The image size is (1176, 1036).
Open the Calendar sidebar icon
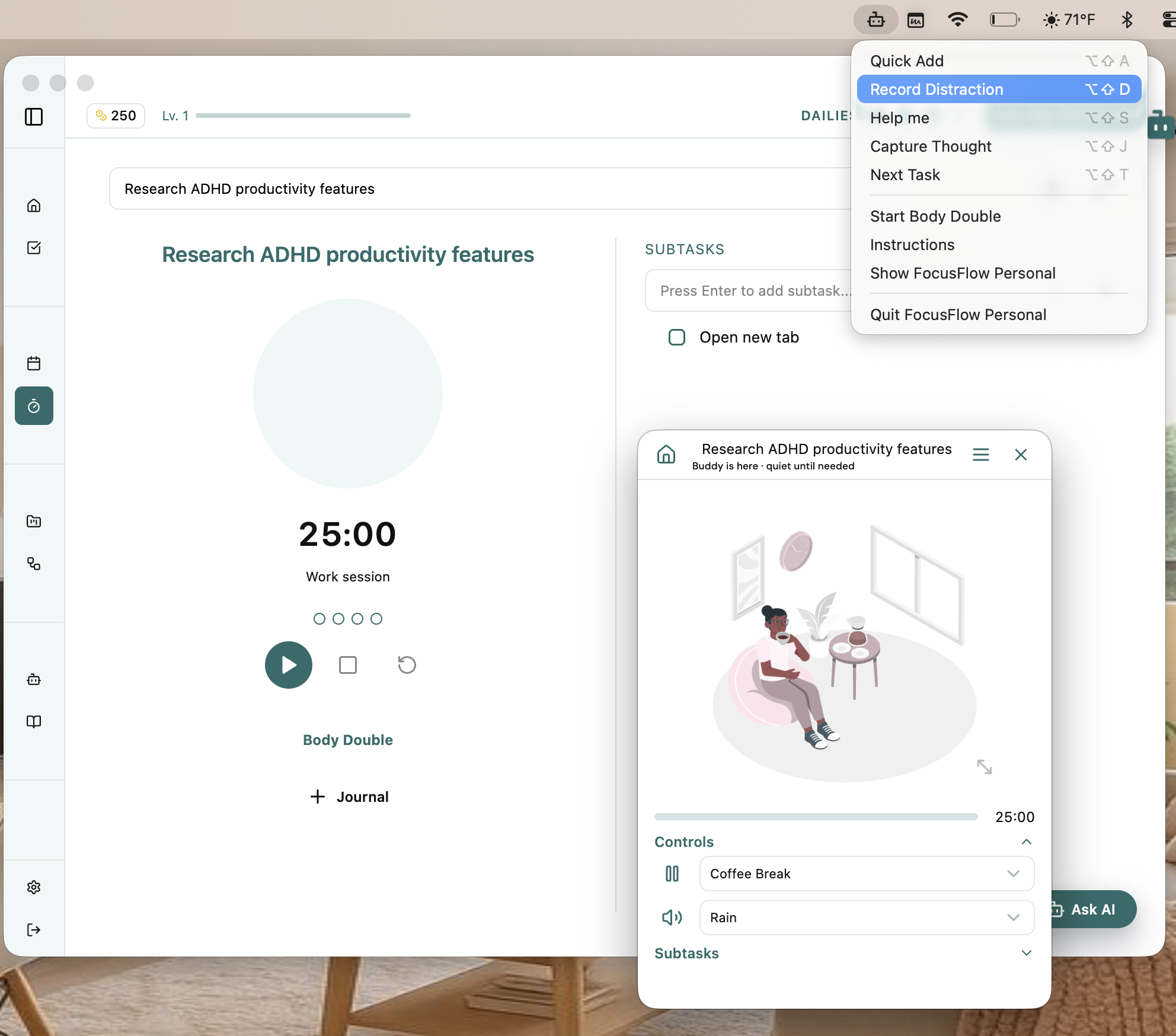[x=34, y=363]
